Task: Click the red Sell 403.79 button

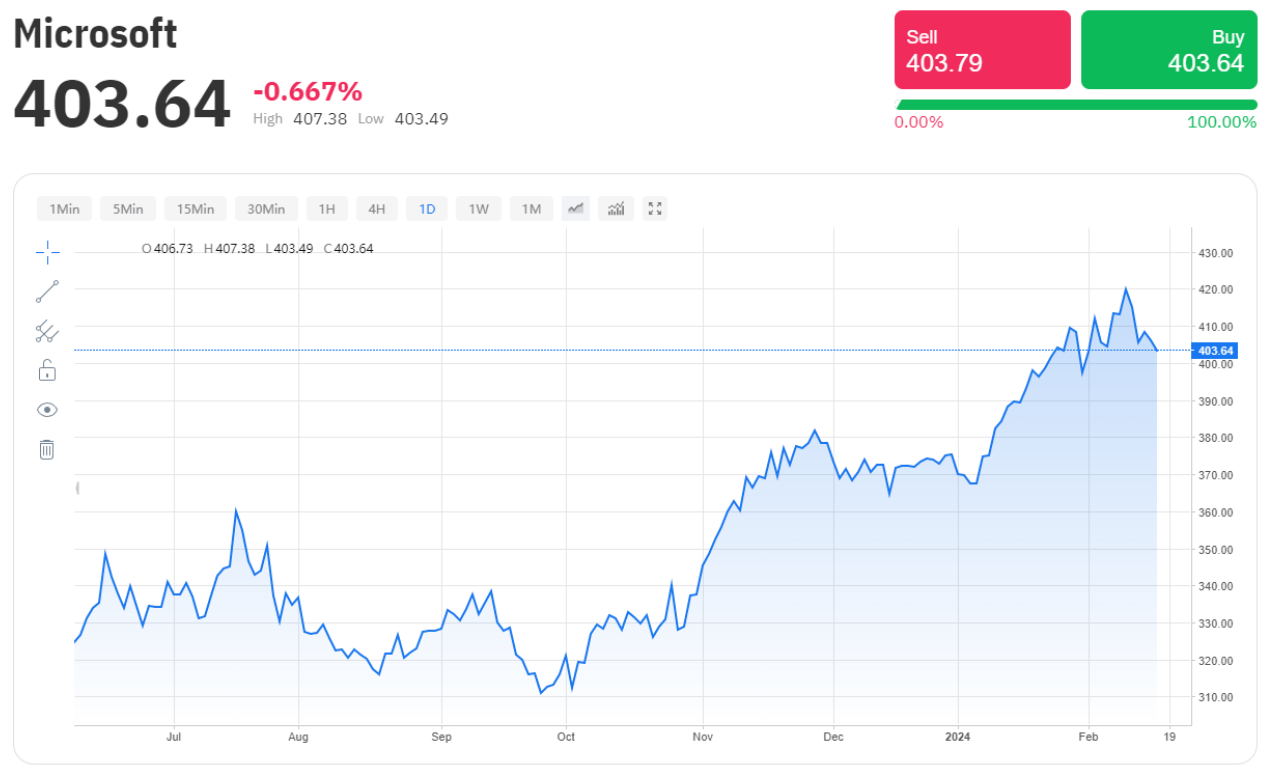Action: 982,50
